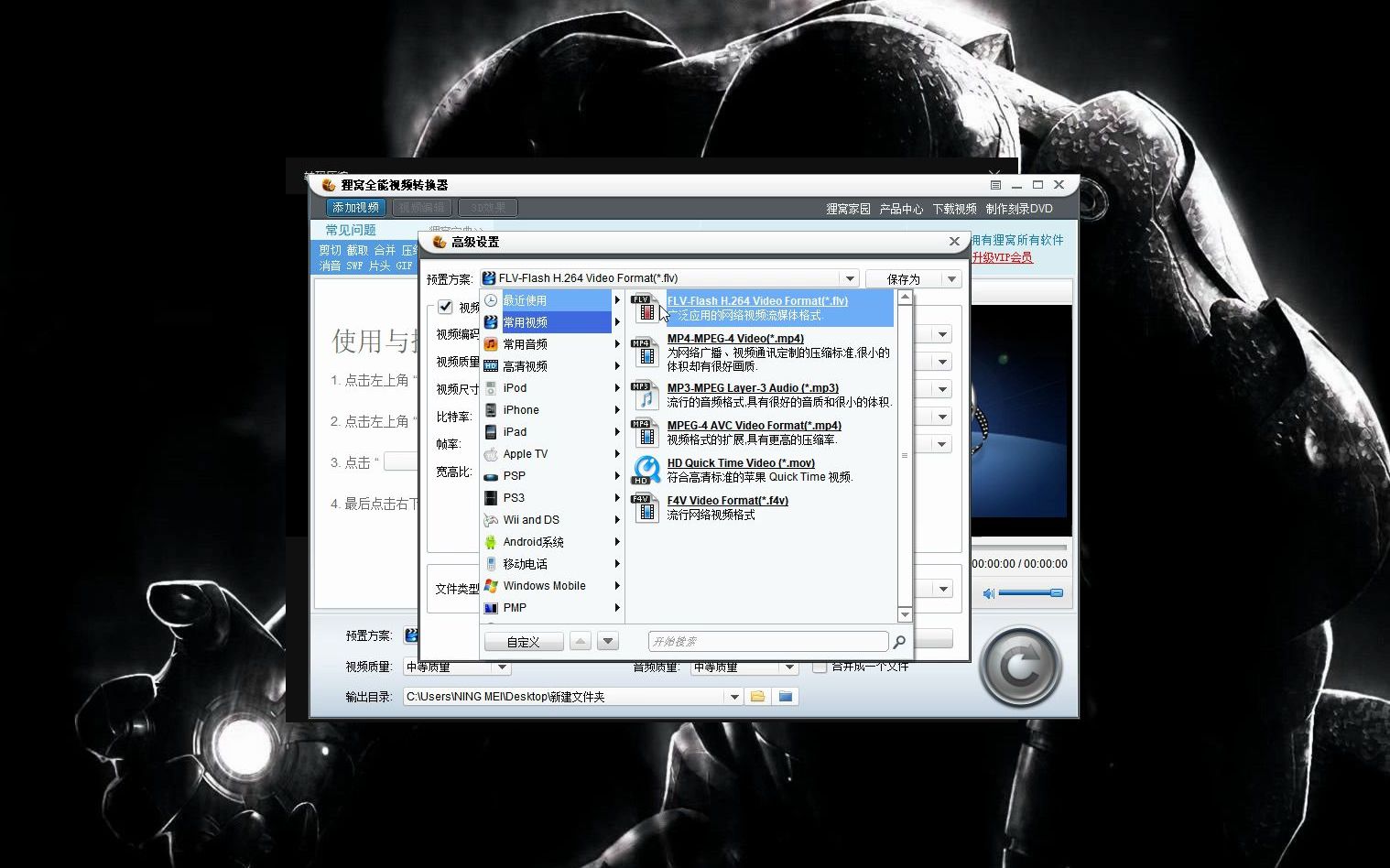The image size is (1390, 868).
Task: Click the magnifier search icon
Action: (899, 642)
